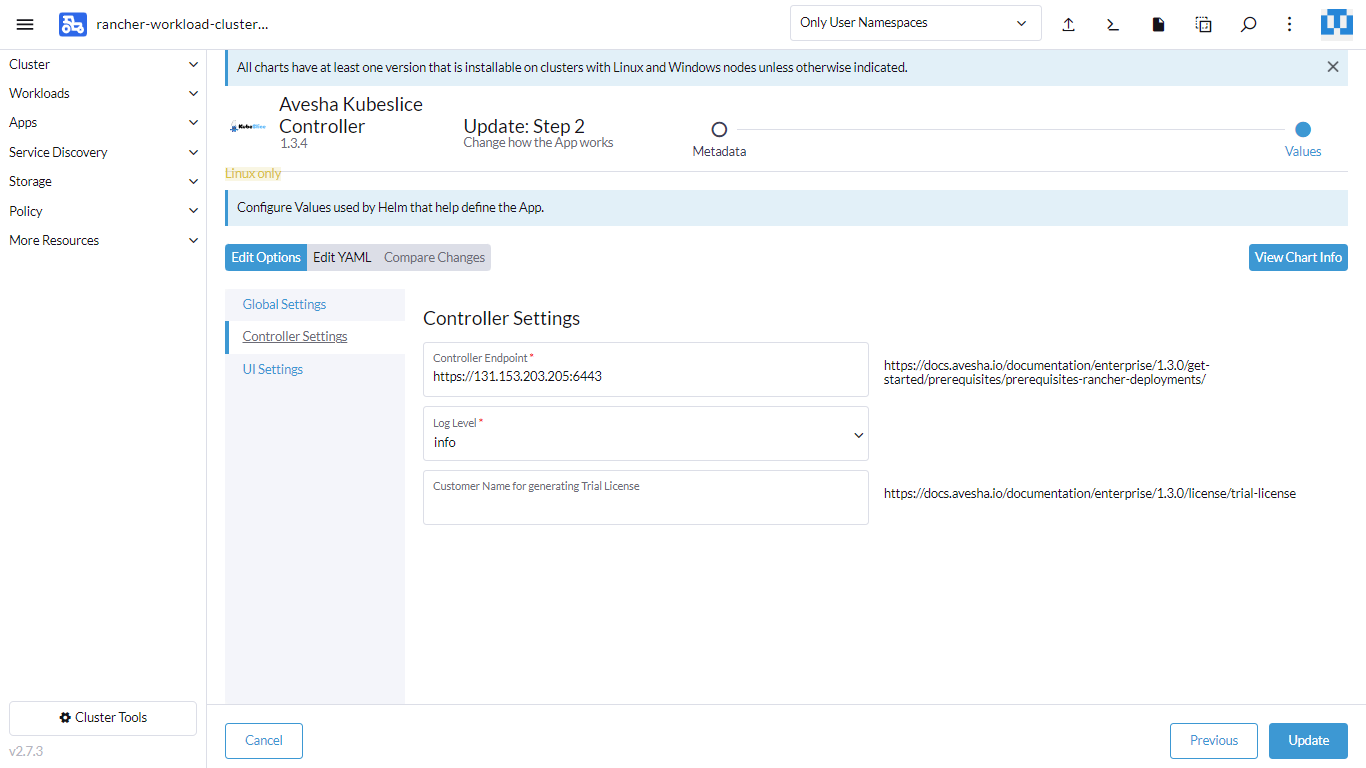
Task: Select the Values step circle
Action: [x=1303, y=129]
